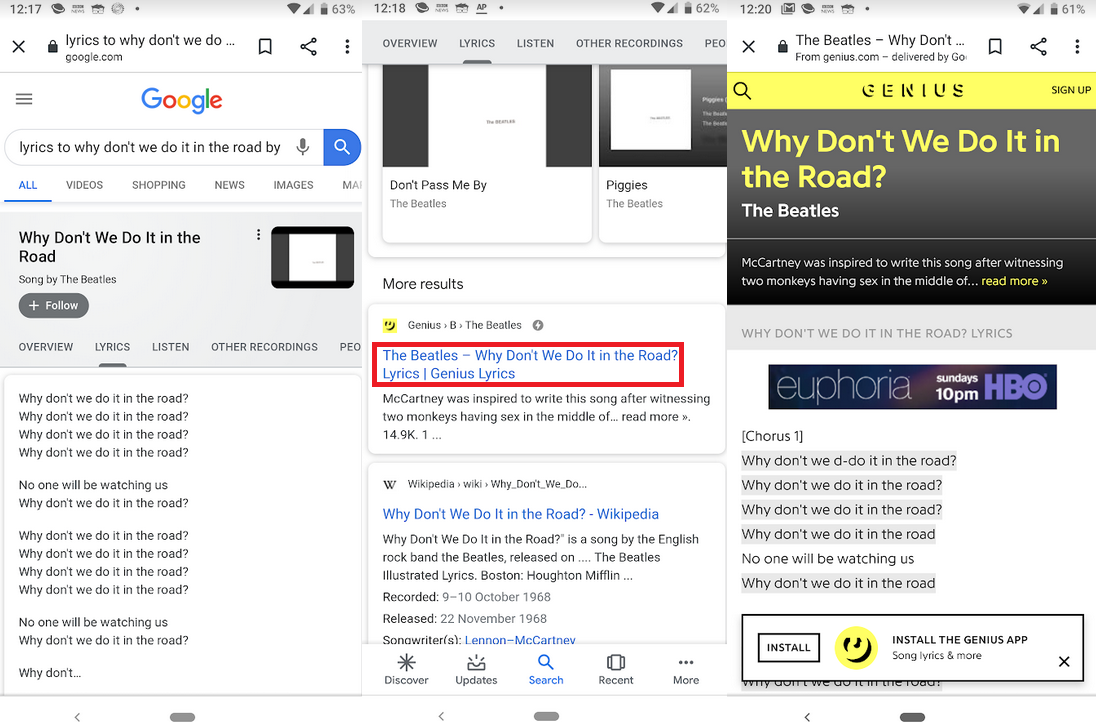
Task: Open OVERVIEW tab in left song panel
Action: 45,347
